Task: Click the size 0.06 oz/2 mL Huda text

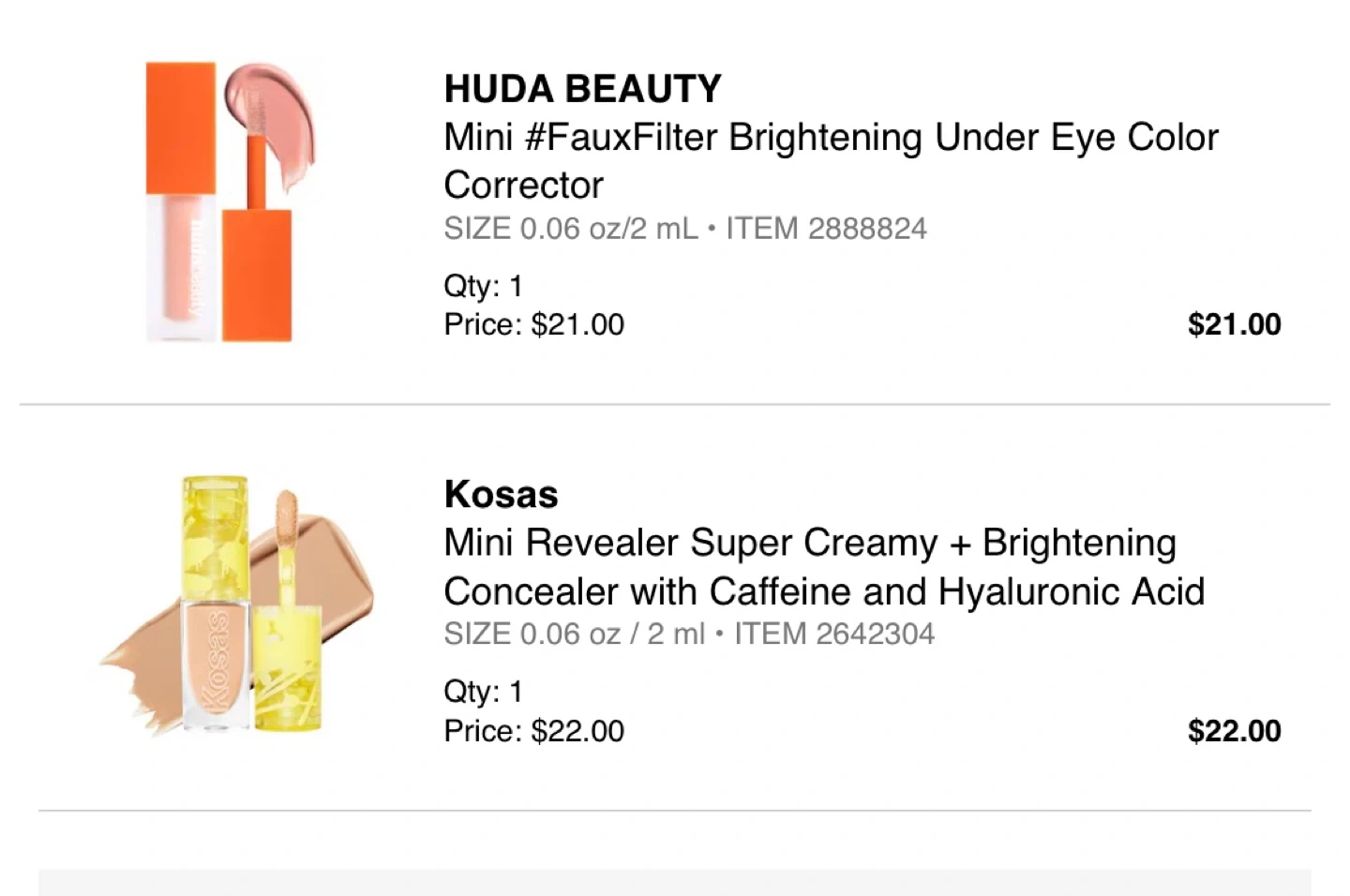Action: pyautogui.click(x=570, y=229)
